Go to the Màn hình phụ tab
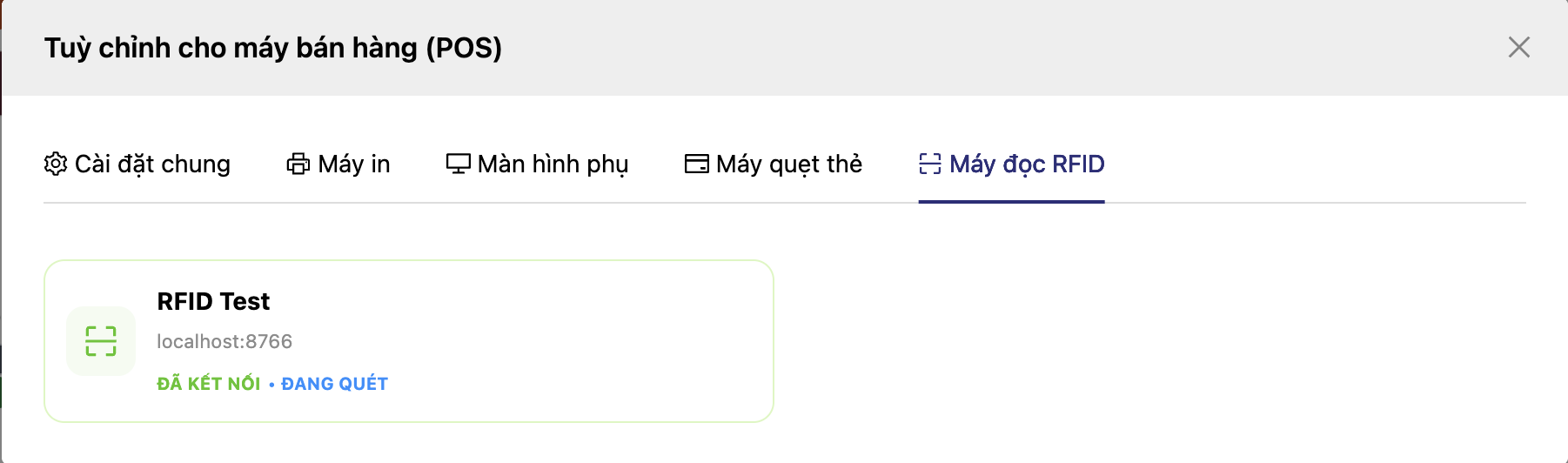Image resolution: width=1568 pixels, height=463 pixels. point(553,164)
